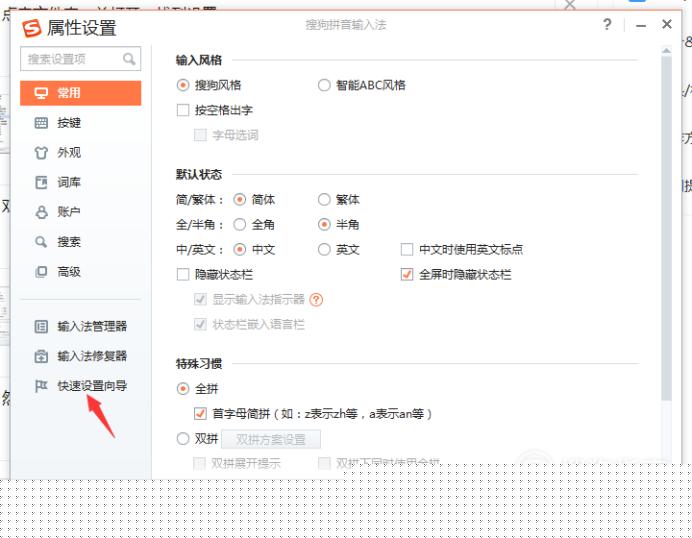692x538 pixels.
Task: Click the 双拼方案设置 button
Action: [x=271, y=439]
